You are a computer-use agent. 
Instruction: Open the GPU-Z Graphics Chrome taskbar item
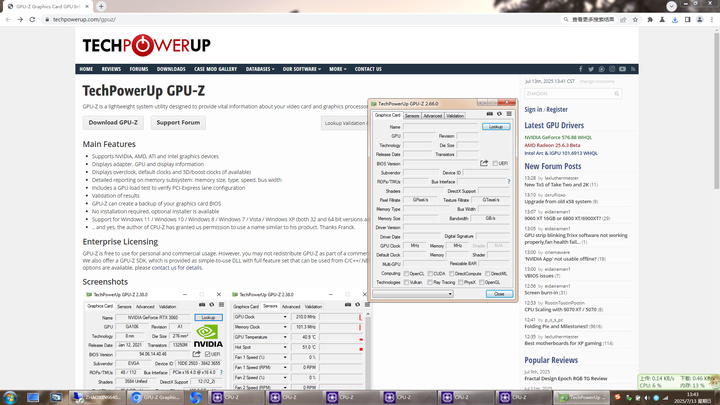point(156,397)
